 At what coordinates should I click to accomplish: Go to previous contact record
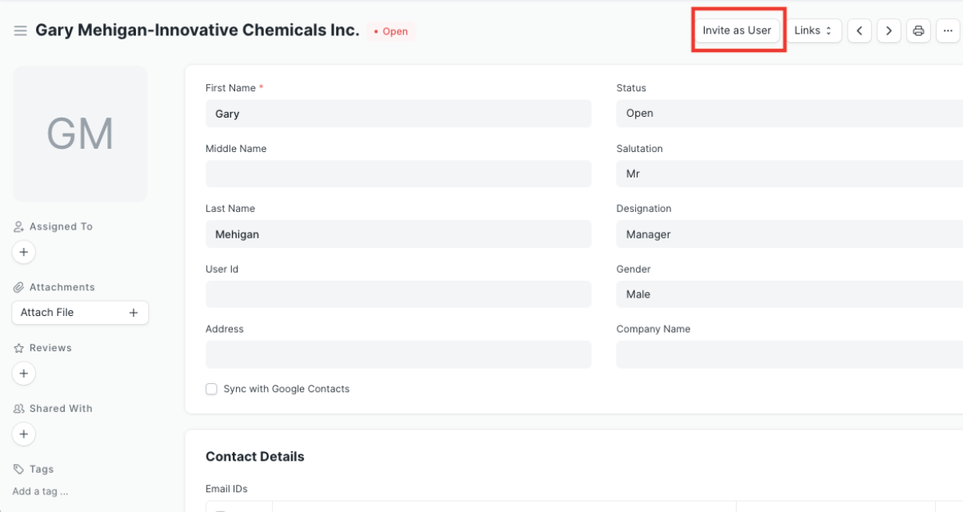(x=859, y=31)
